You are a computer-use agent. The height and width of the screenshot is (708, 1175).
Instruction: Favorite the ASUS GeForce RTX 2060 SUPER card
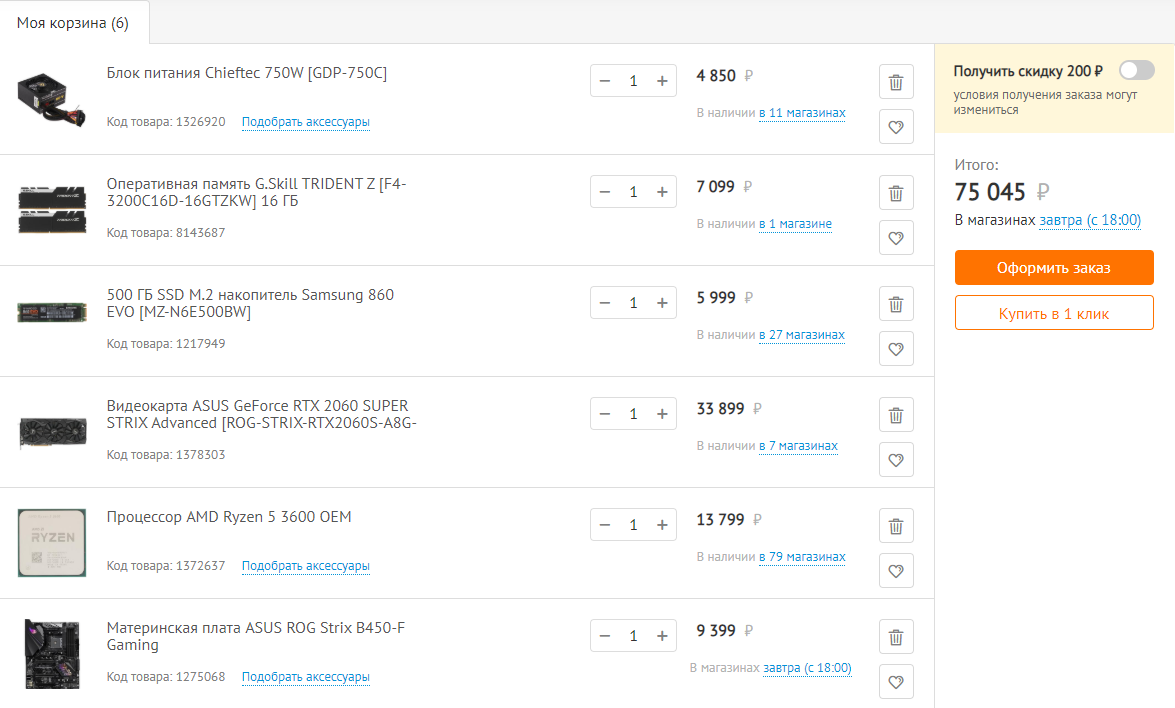point(895,460)
